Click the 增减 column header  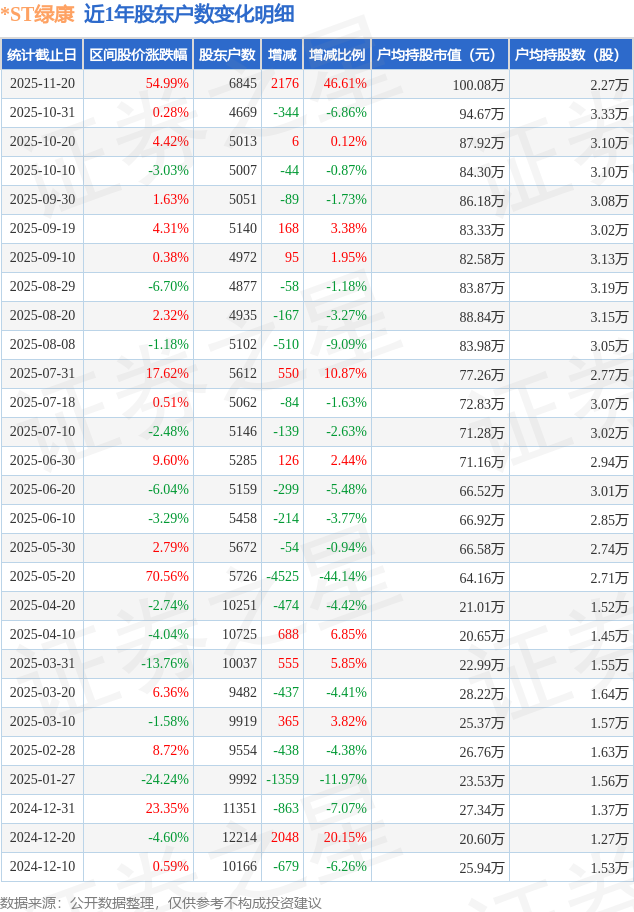point(283,55)
